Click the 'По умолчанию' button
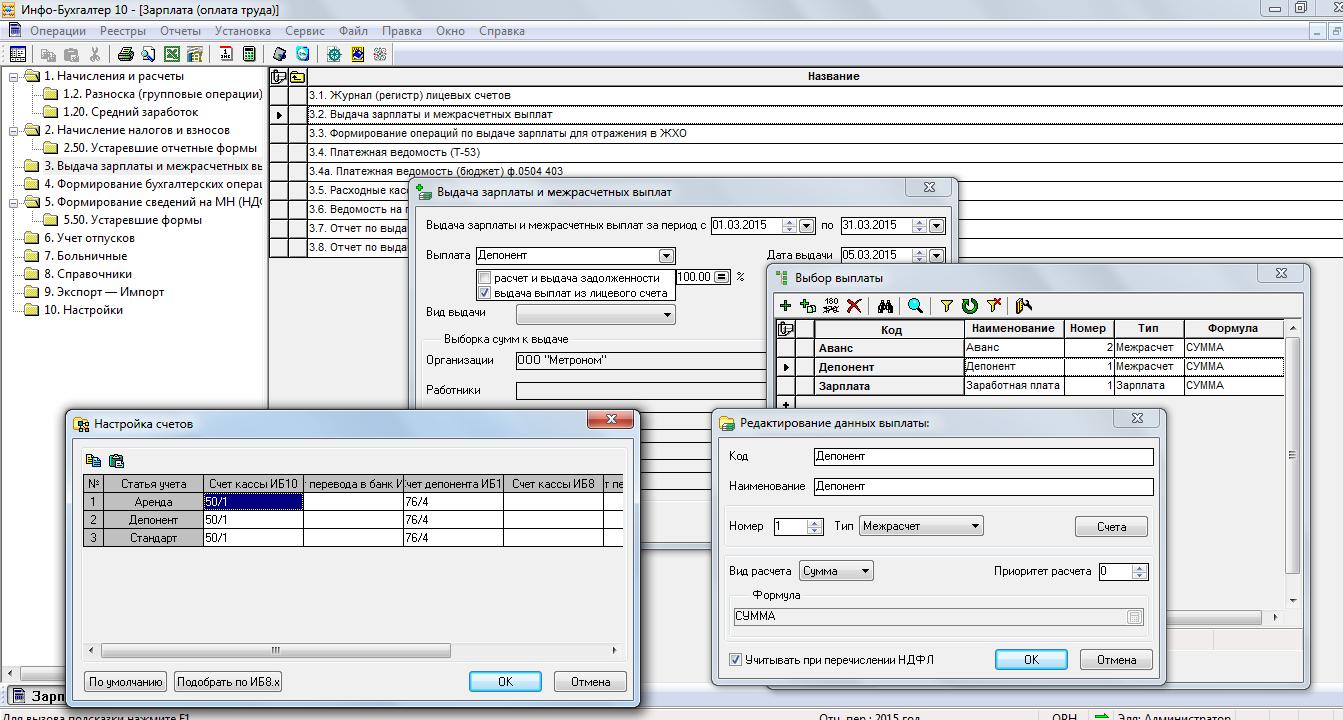This screenshot has width=1343, height=720. (x=125, y=682)
